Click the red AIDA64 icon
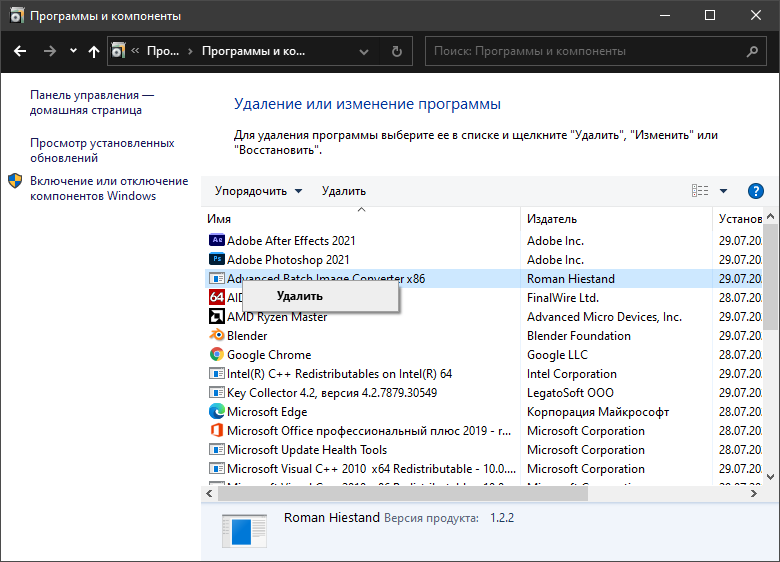 (x=216, y=297)
